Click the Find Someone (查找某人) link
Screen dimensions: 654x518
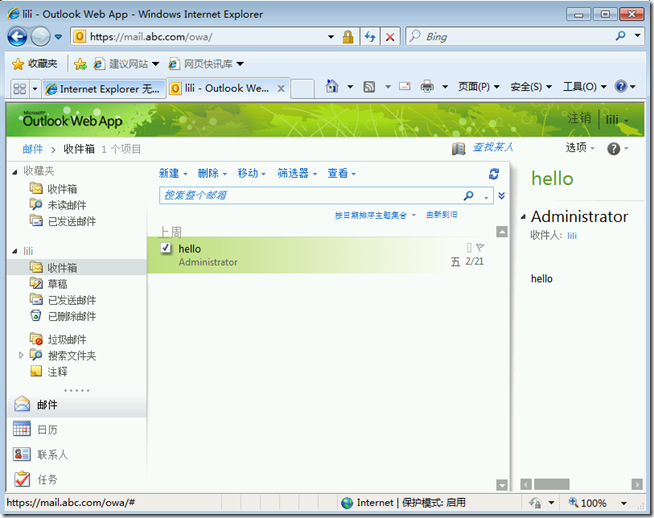pyautogui.click(x=493, y=148)
